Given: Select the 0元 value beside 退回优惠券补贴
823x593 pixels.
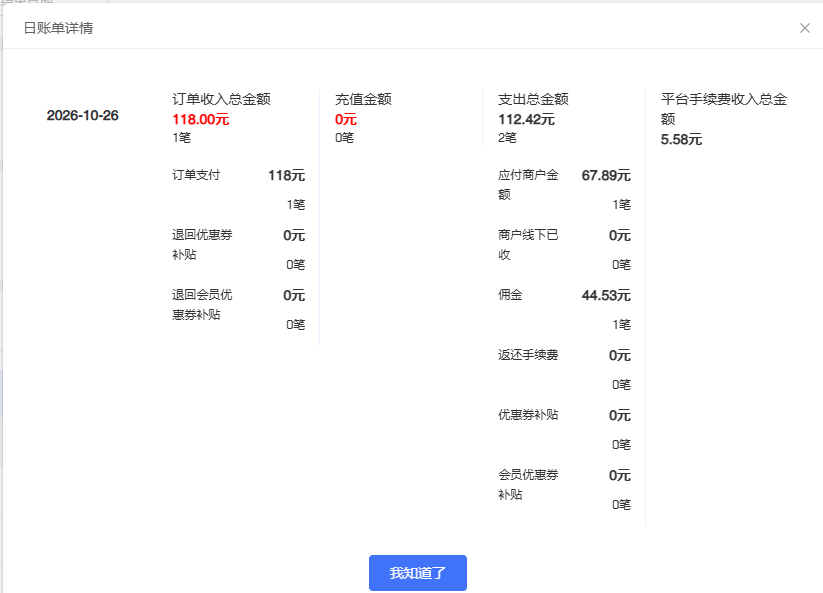Looking at the screenshot, I should (294, 235).
